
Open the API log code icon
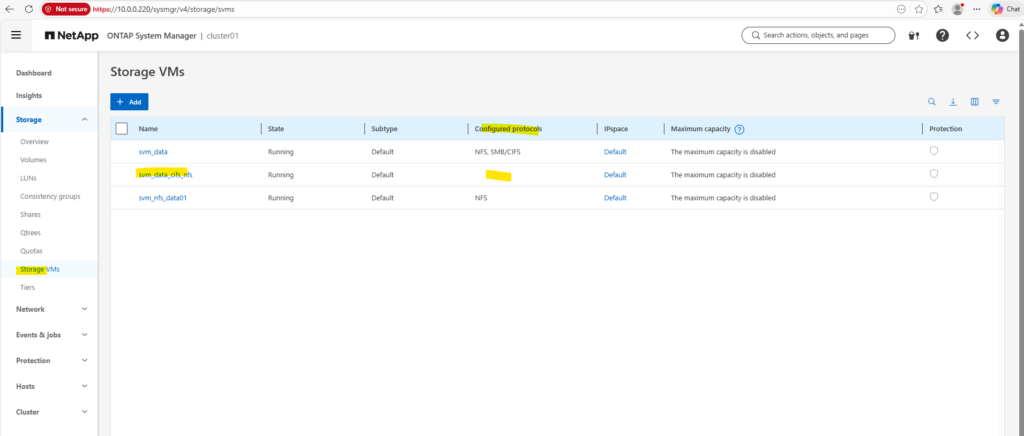pyautogui.click(x=972, y=35)
